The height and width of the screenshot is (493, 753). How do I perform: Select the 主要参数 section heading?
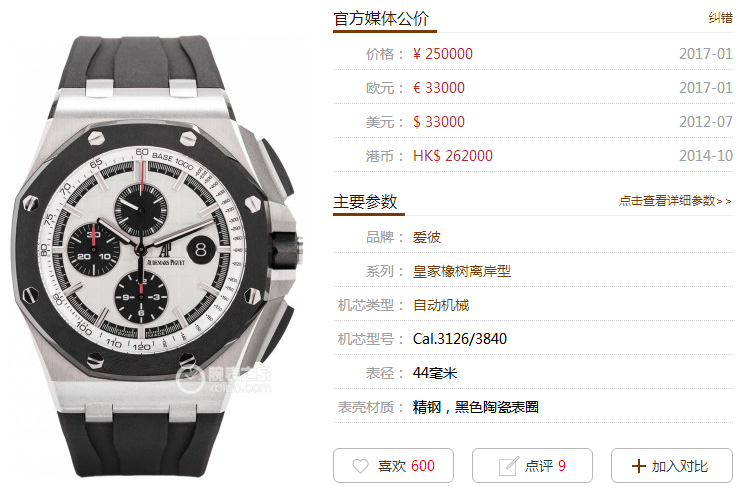point(365,202)
